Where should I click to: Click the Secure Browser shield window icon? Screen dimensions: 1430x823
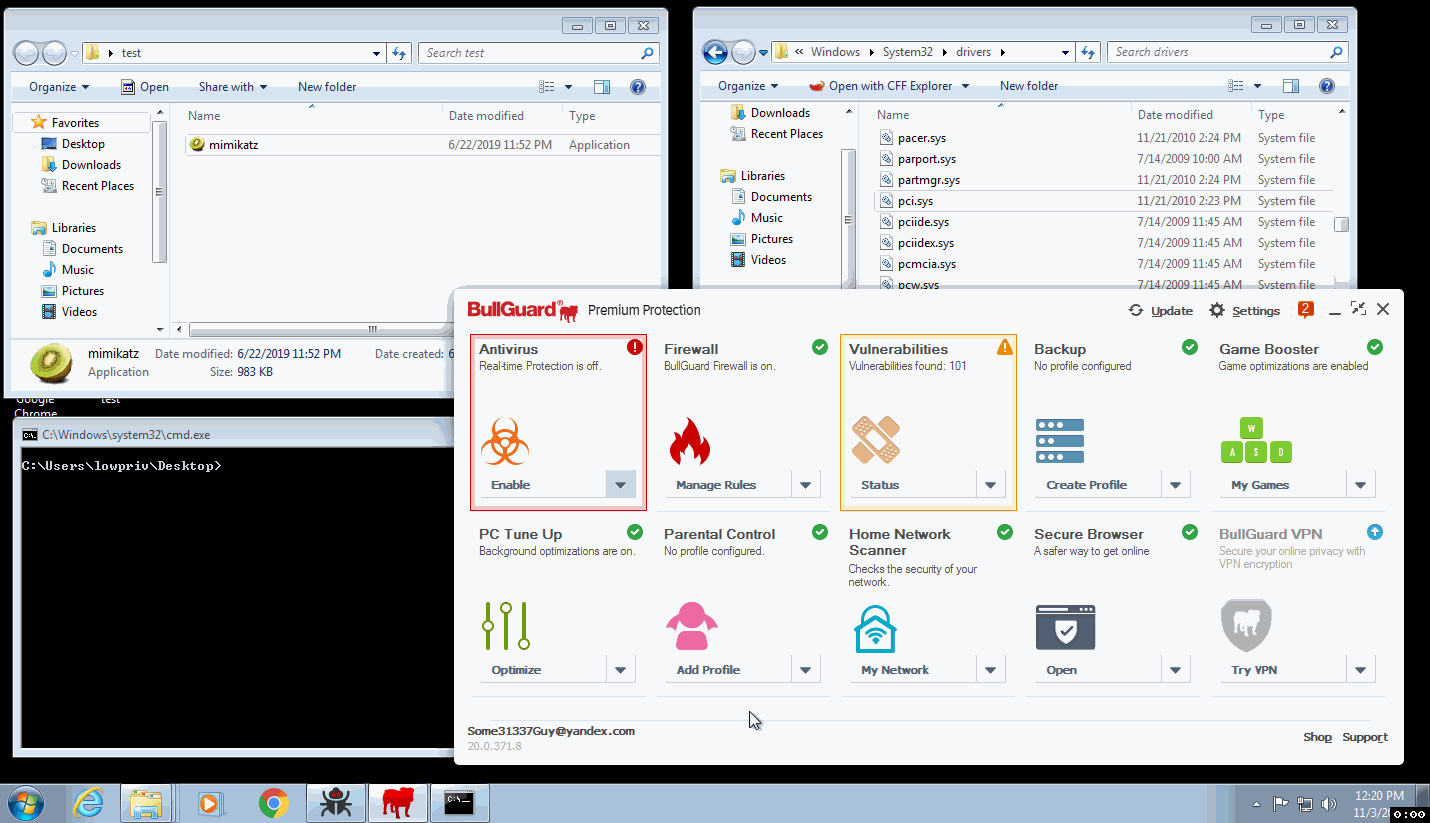pos(1065,627)
